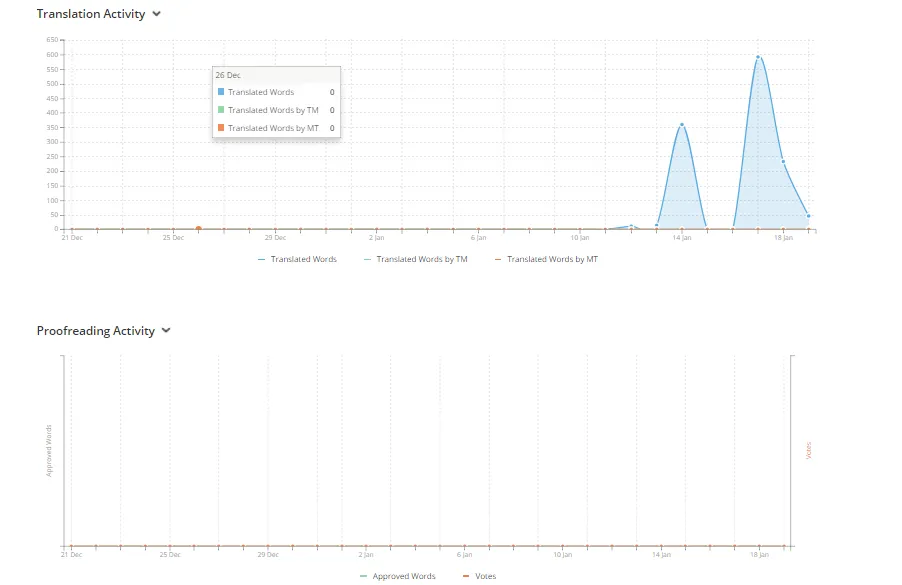Screen dimensions: 902x585
Task: Select the 14 Jan peak data point
Action: 682,124
